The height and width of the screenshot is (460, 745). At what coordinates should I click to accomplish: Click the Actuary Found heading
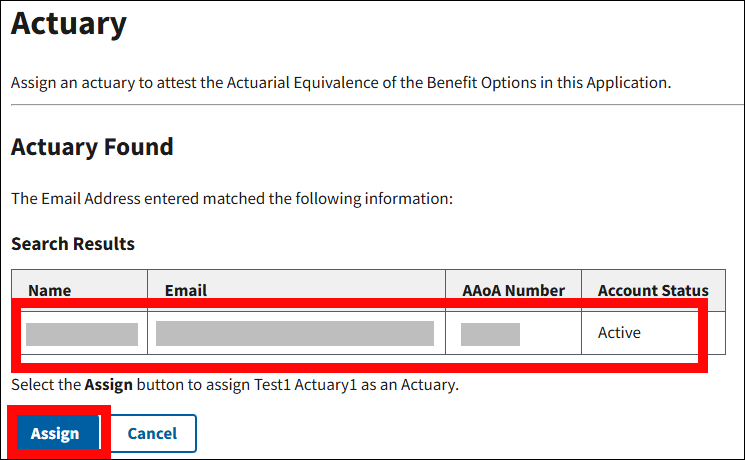click(x=92, y=147)
